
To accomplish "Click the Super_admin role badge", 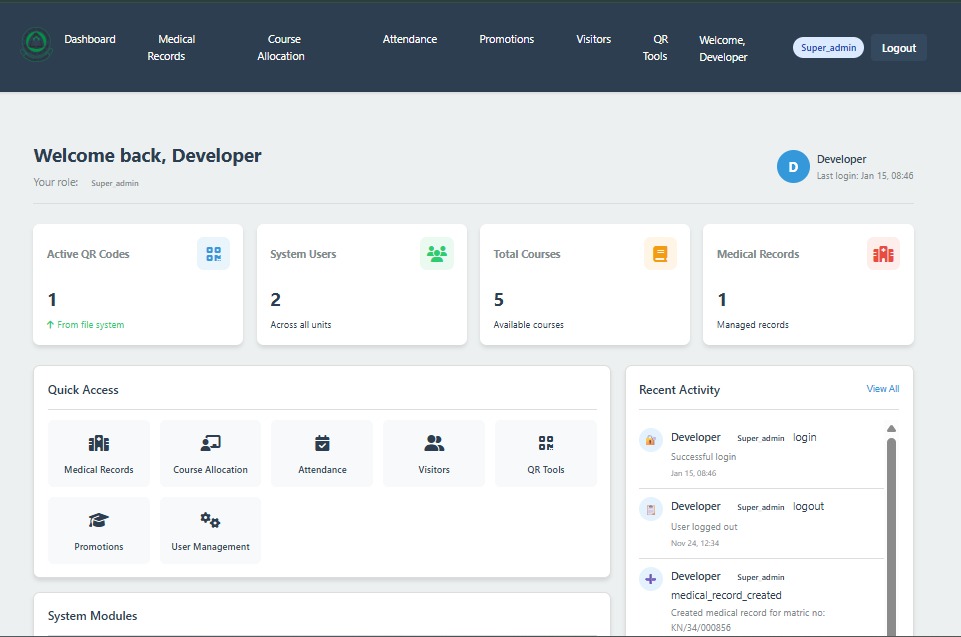I will tap(828, 48).
